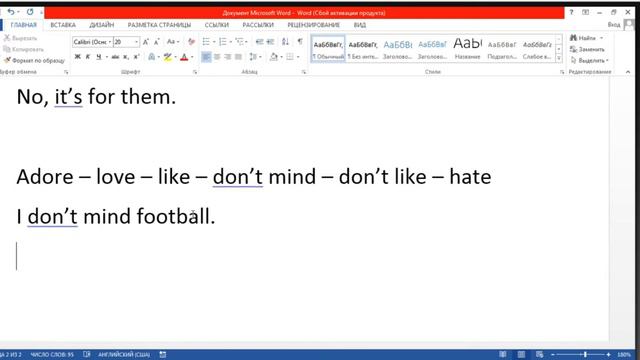This screenshot has height=360, width=640.
Task: Click the Find (Найти) binoculars button
Action: pos(586,38)
